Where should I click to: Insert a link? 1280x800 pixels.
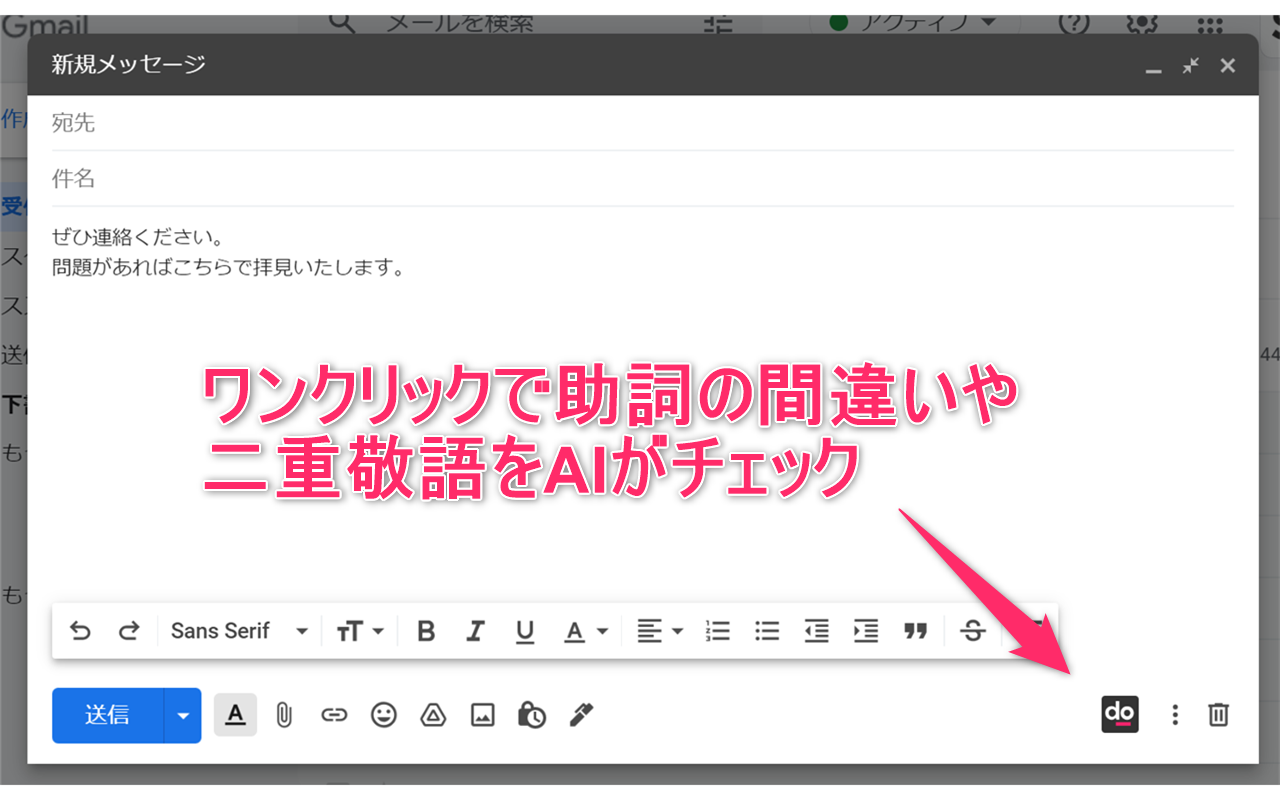coord(334,715)
